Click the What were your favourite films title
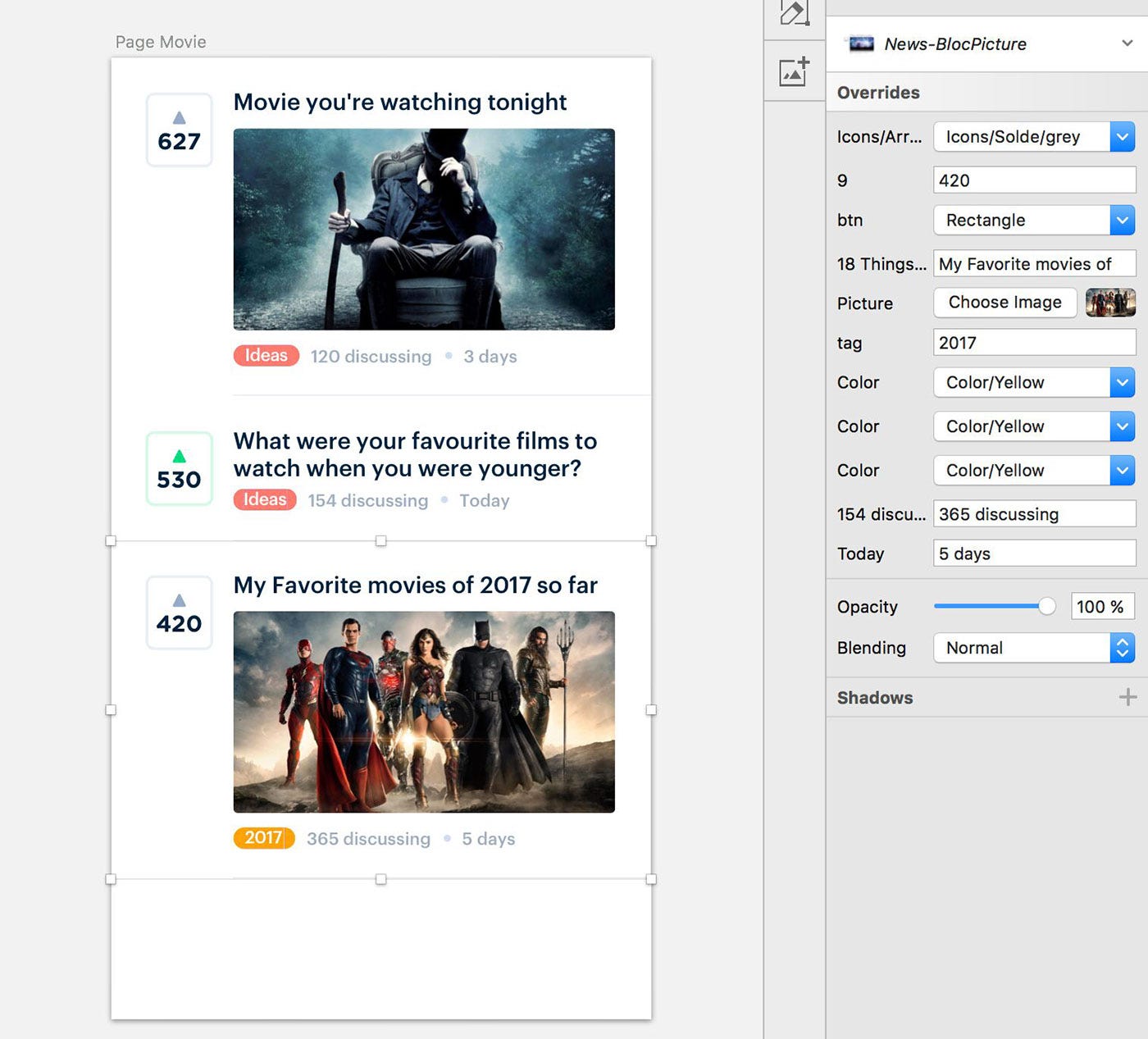Screen dimensions: 1148x1039 pyautogui.click(x=416, y=454)
